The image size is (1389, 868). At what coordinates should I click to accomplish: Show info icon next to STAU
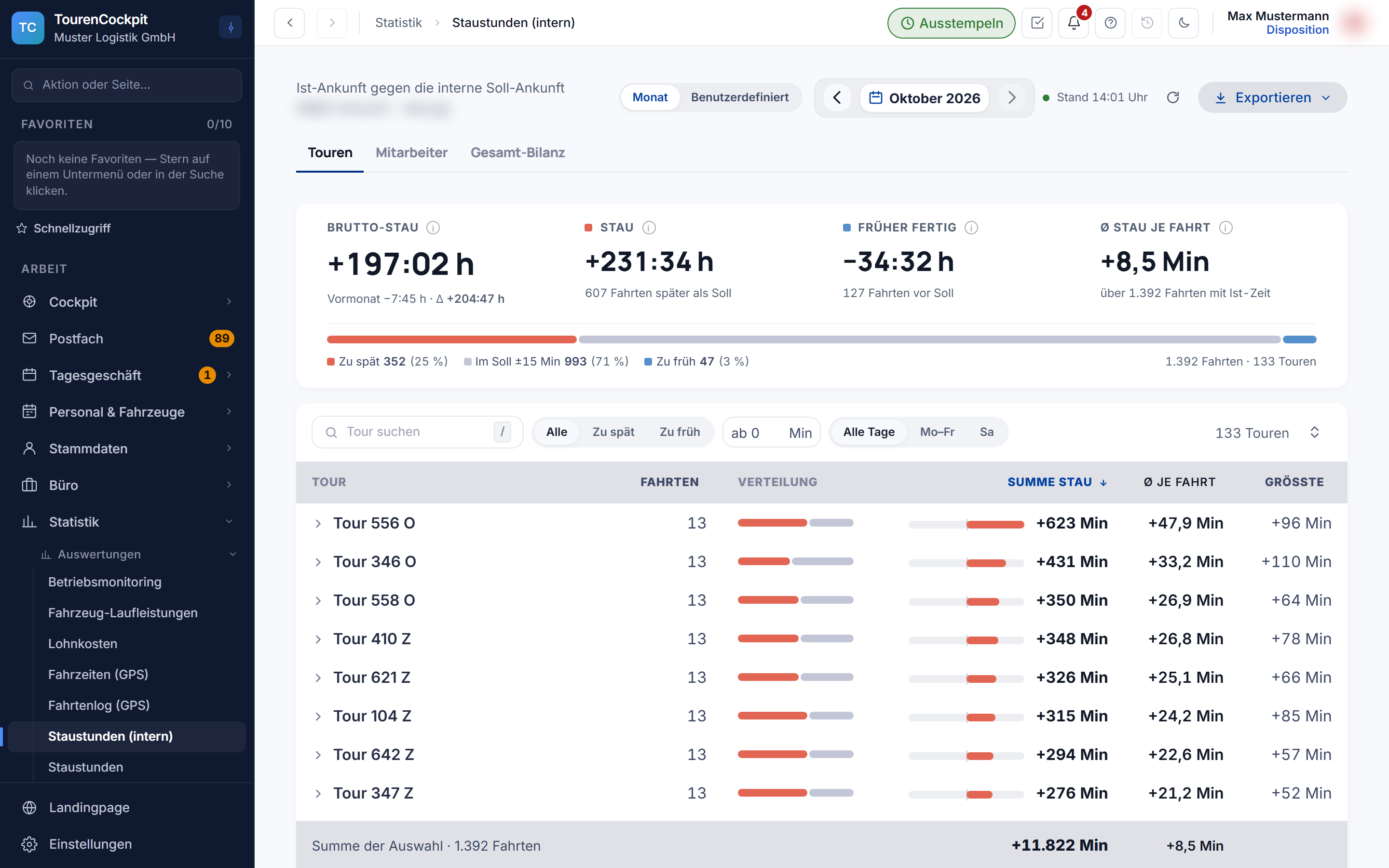click(649, 228)
